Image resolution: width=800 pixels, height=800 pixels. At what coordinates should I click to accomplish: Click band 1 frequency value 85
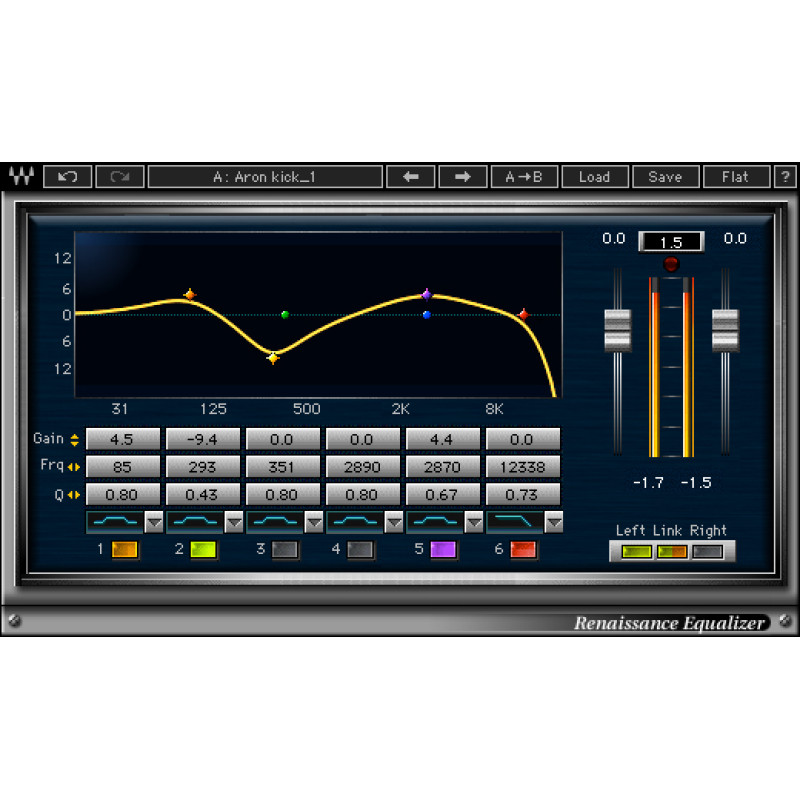coord(123,467)
